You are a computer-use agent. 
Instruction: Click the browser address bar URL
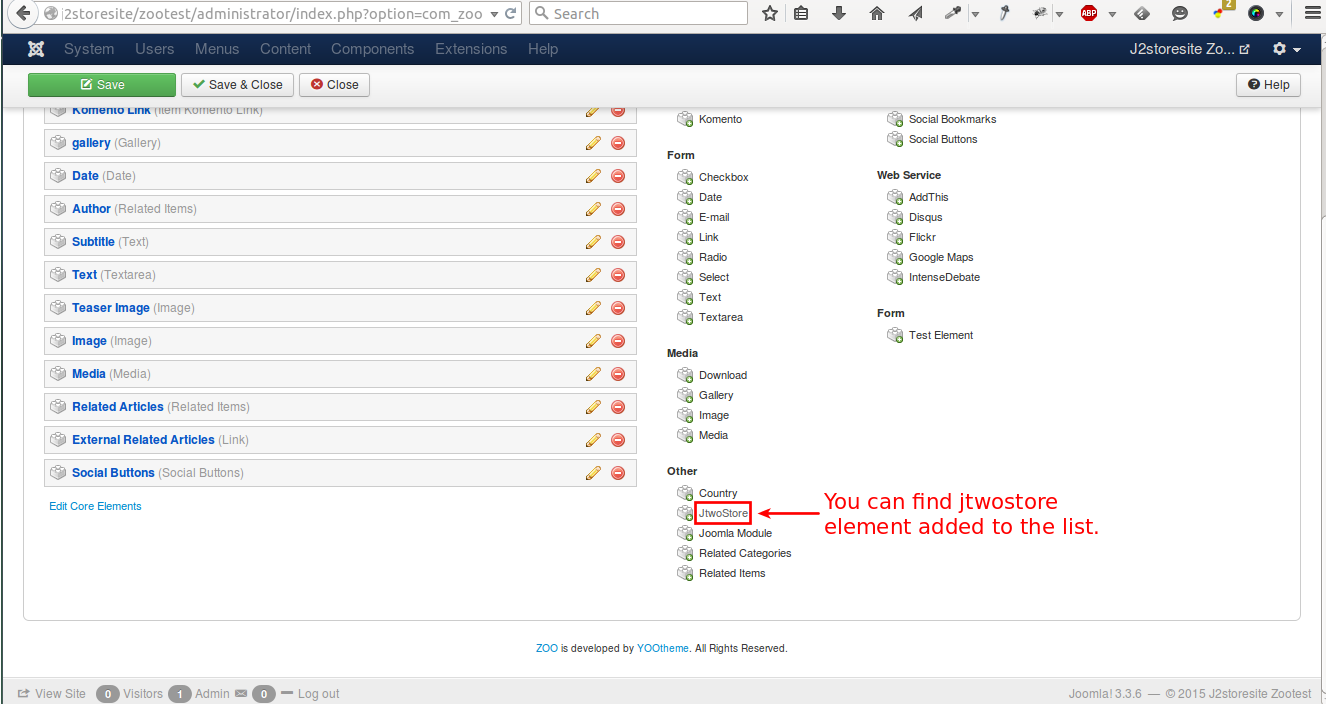click(x=272, y=14)
